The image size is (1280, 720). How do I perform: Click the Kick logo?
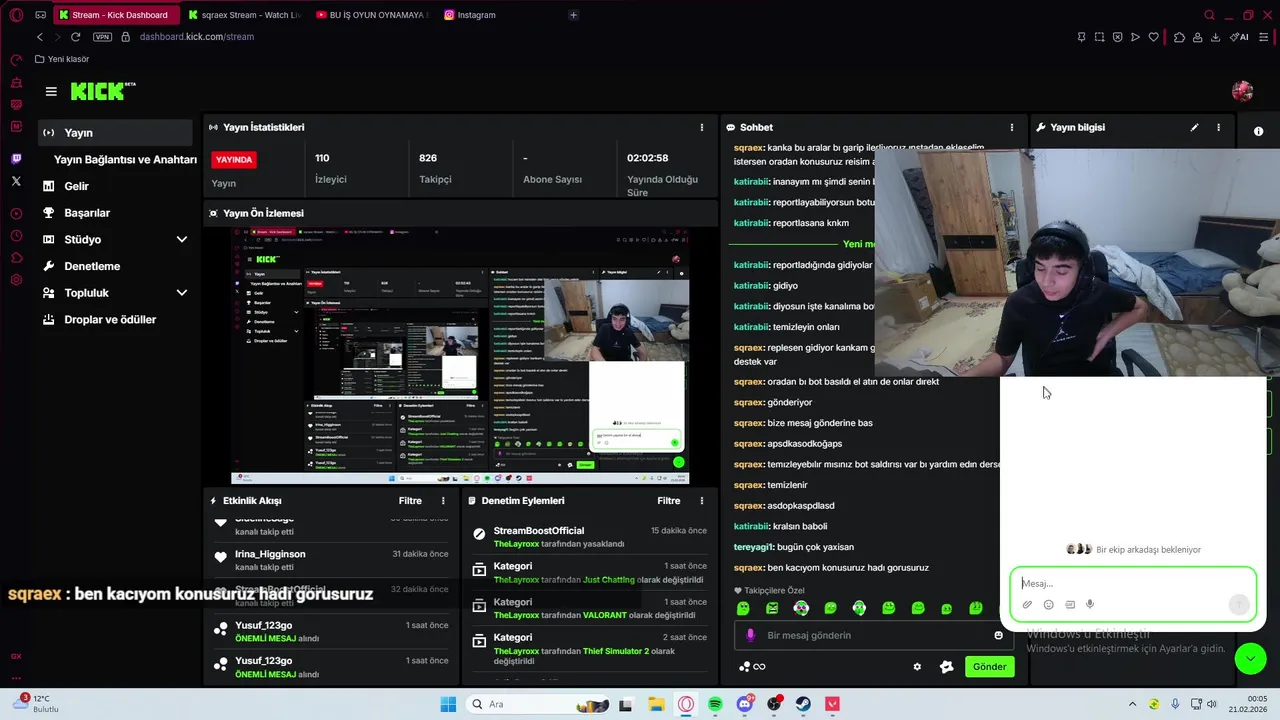pos(103,91)
